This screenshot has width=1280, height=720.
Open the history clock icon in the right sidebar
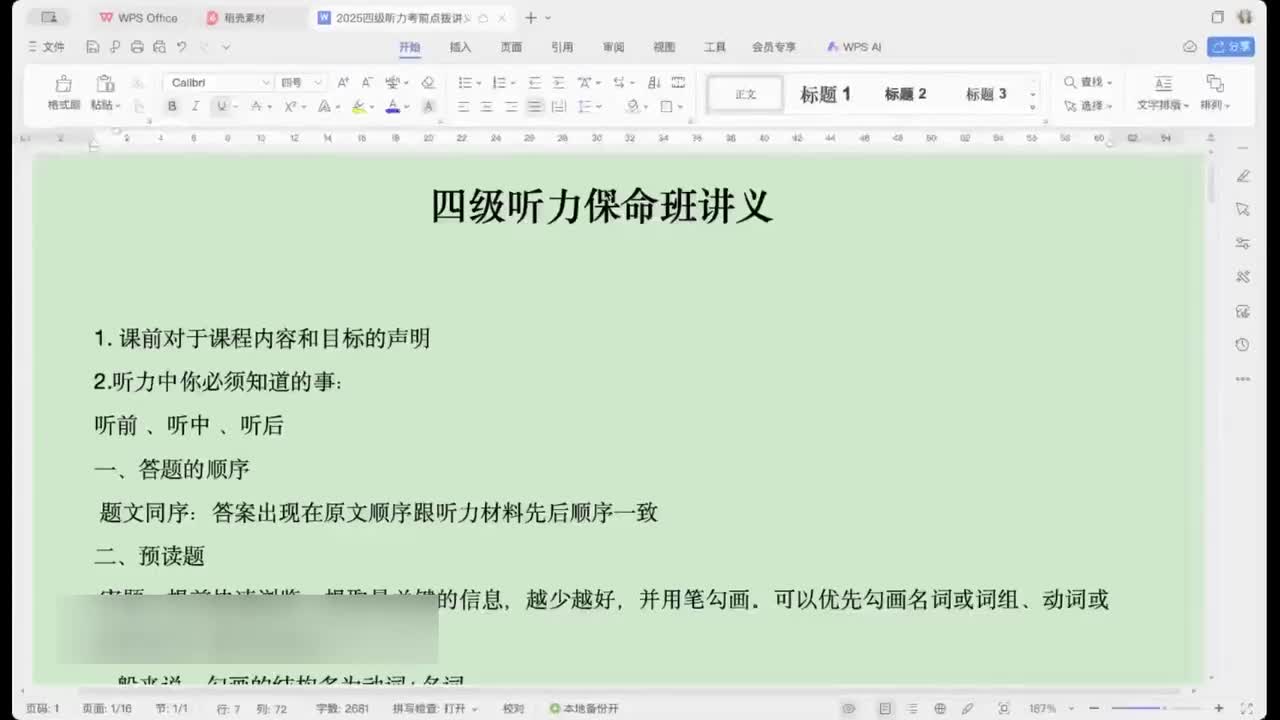tap(1243, 345)
